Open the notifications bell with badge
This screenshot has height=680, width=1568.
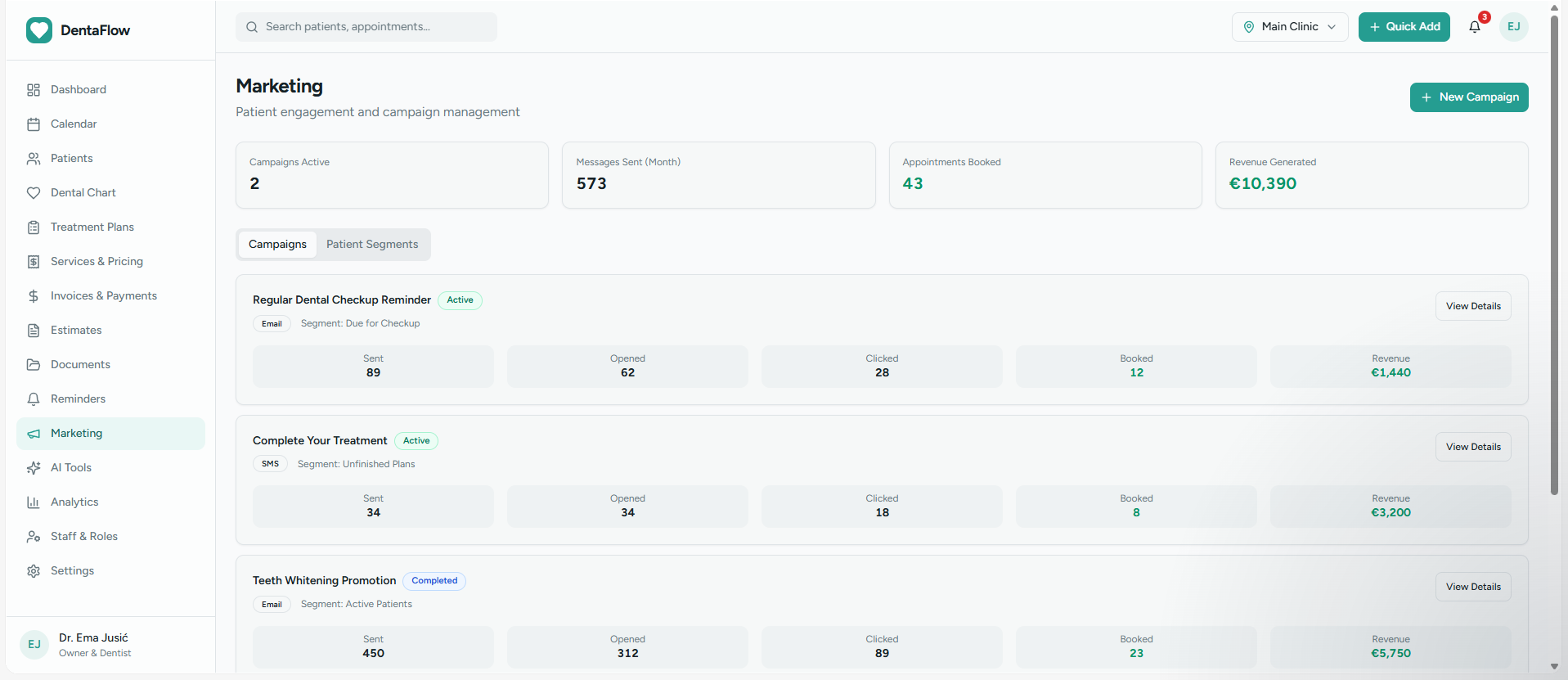pos(1475,27)
